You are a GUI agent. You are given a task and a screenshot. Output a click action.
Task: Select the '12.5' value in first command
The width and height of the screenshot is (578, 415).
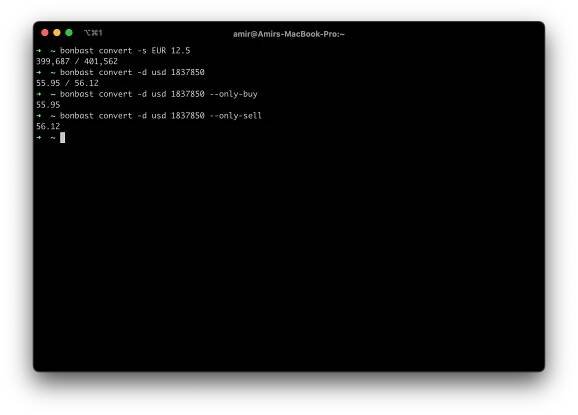pos(180,50)
